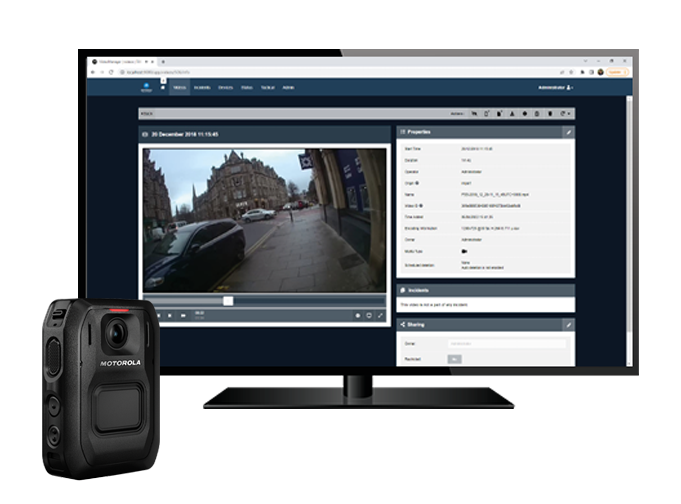Screen dimensions: 681x504
Task: Click the edit pencil icon in Properties header
Action: (569, 131)
